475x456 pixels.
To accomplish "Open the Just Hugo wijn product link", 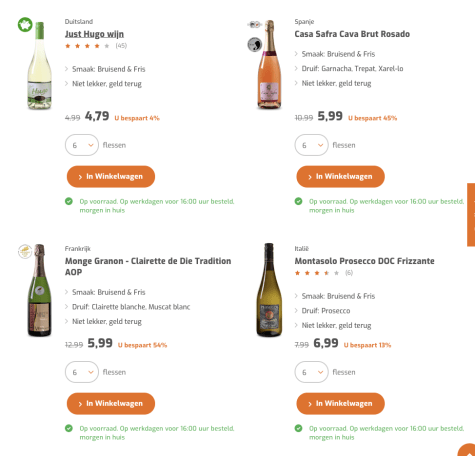I will pos(94,34).
